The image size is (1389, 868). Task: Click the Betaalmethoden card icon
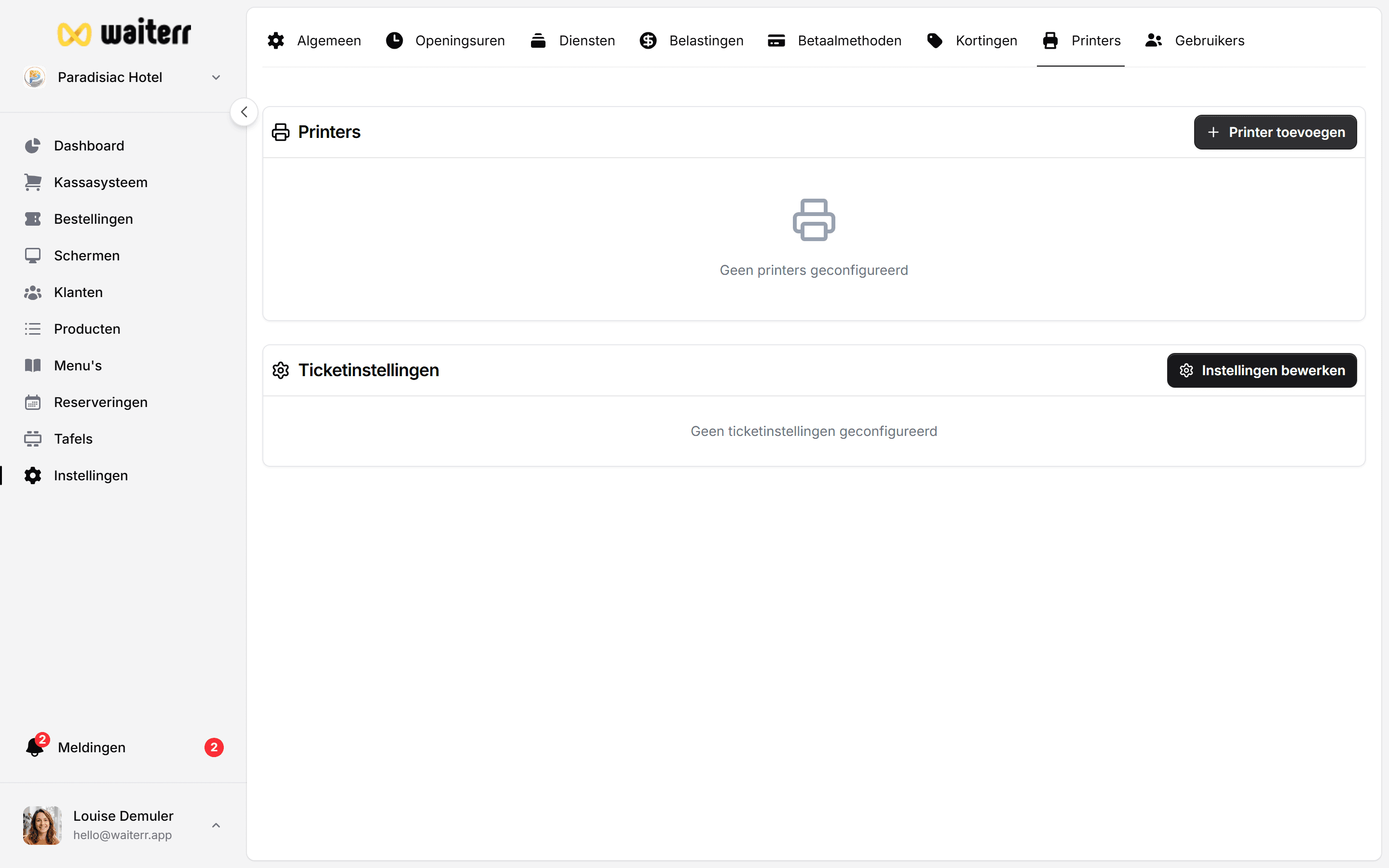(x=776, y=41)
